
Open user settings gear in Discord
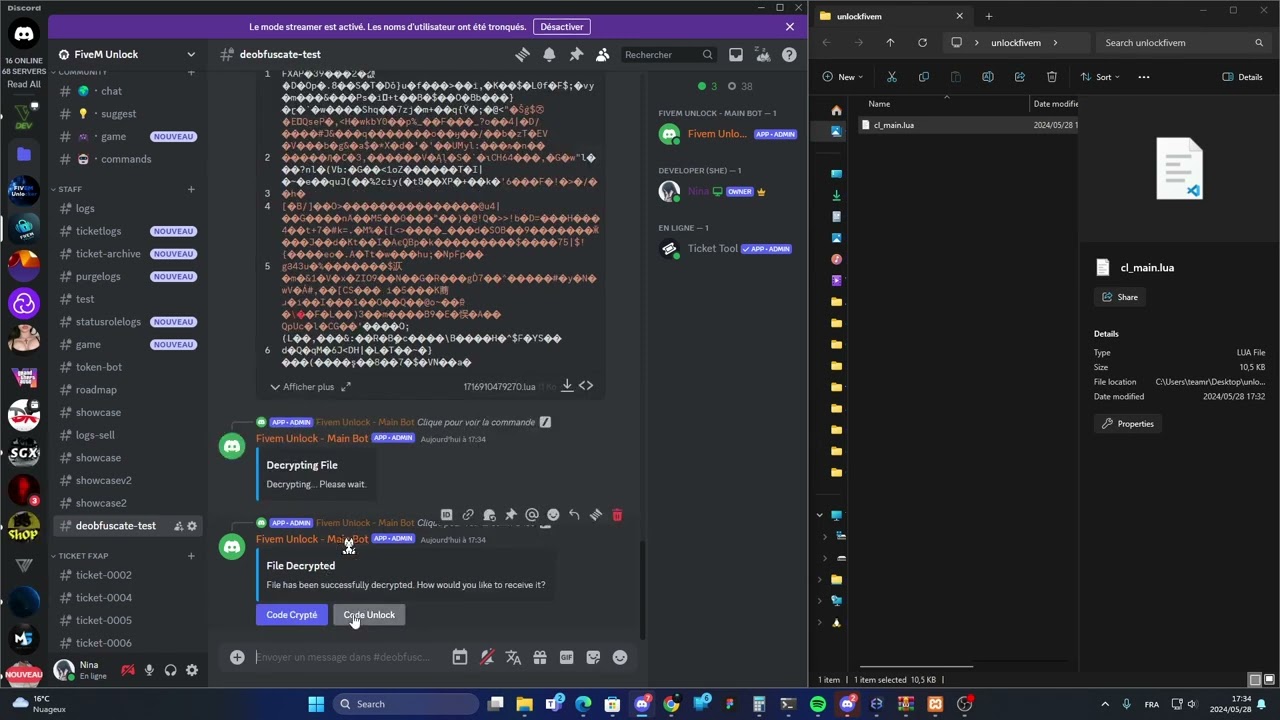[x=192, y=670]
